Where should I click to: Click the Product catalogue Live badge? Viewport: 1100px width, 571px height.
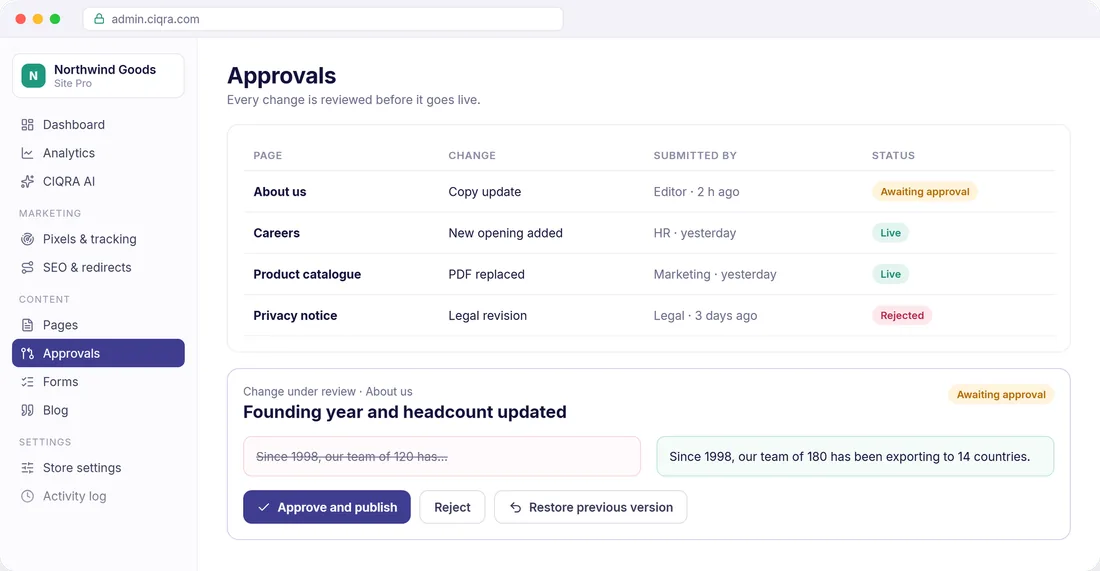pyautogui.click(x=890, y=274)
